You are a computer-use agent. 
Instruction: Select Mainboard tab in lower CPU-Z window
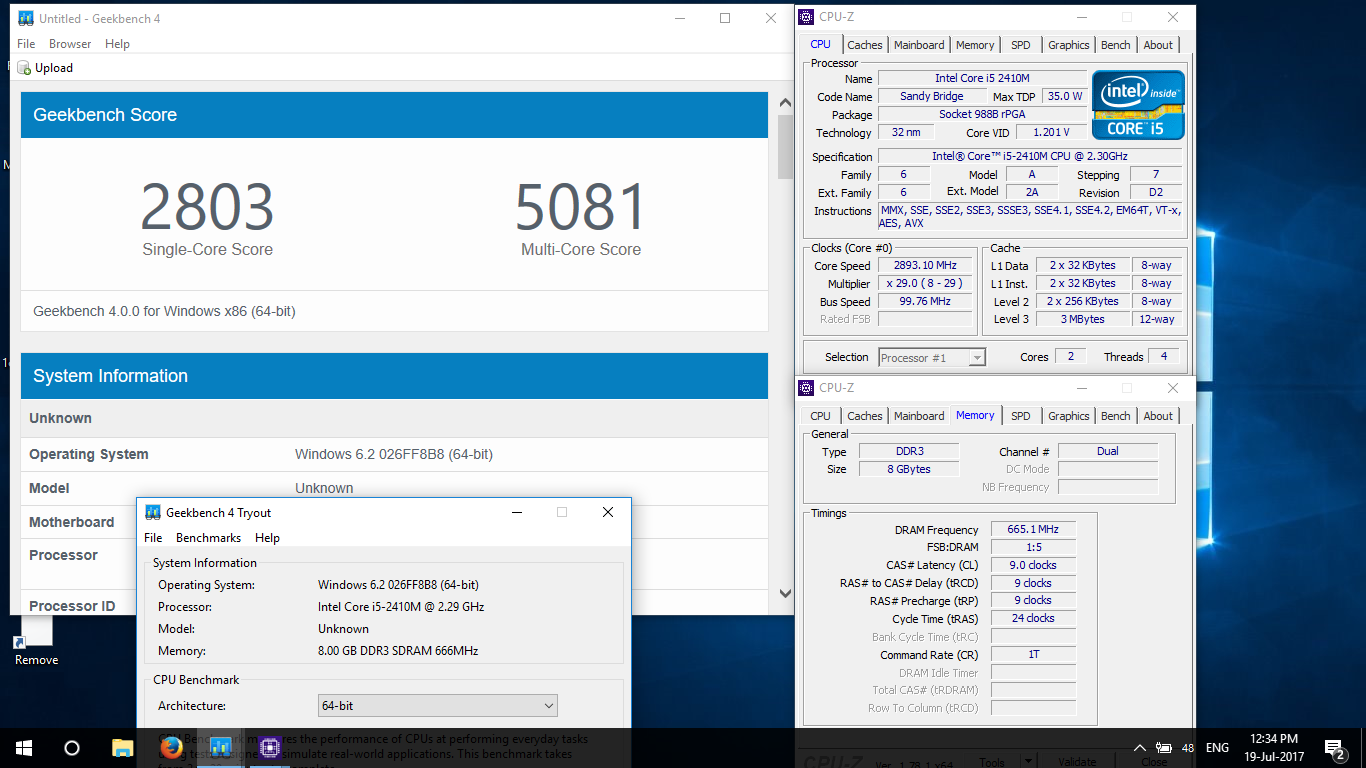pyautogui.click(x=919, y=416)
